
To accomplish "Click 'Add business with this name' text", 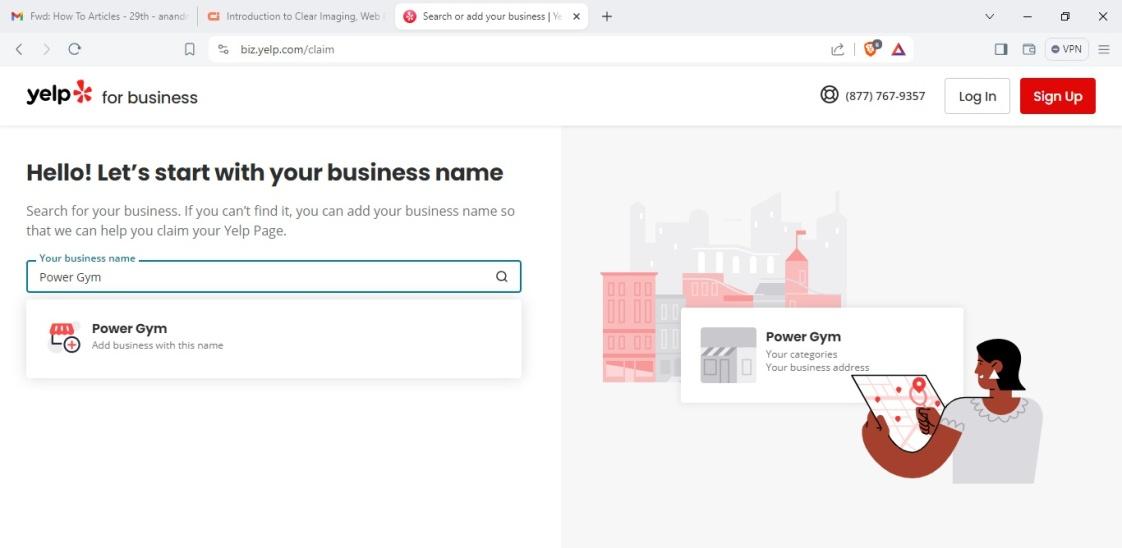I will pyautogui.click(x=157, y=346).
